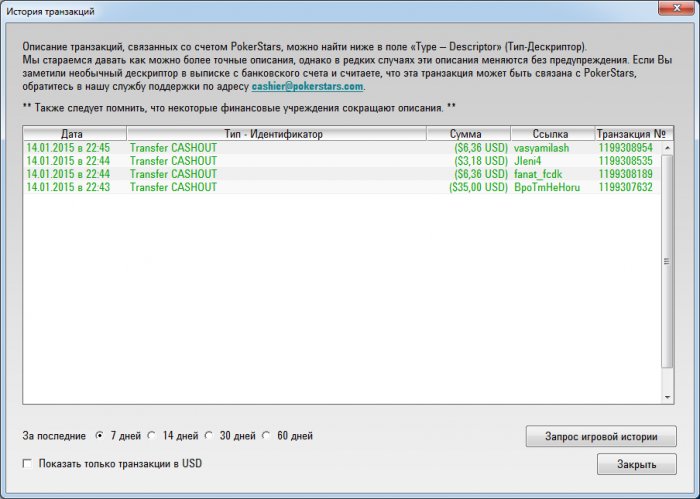This screenshot has height=499, width=700.
Task: Click Transfer CASHOUT in the vasyamilash row
Action: click(173, 148)
